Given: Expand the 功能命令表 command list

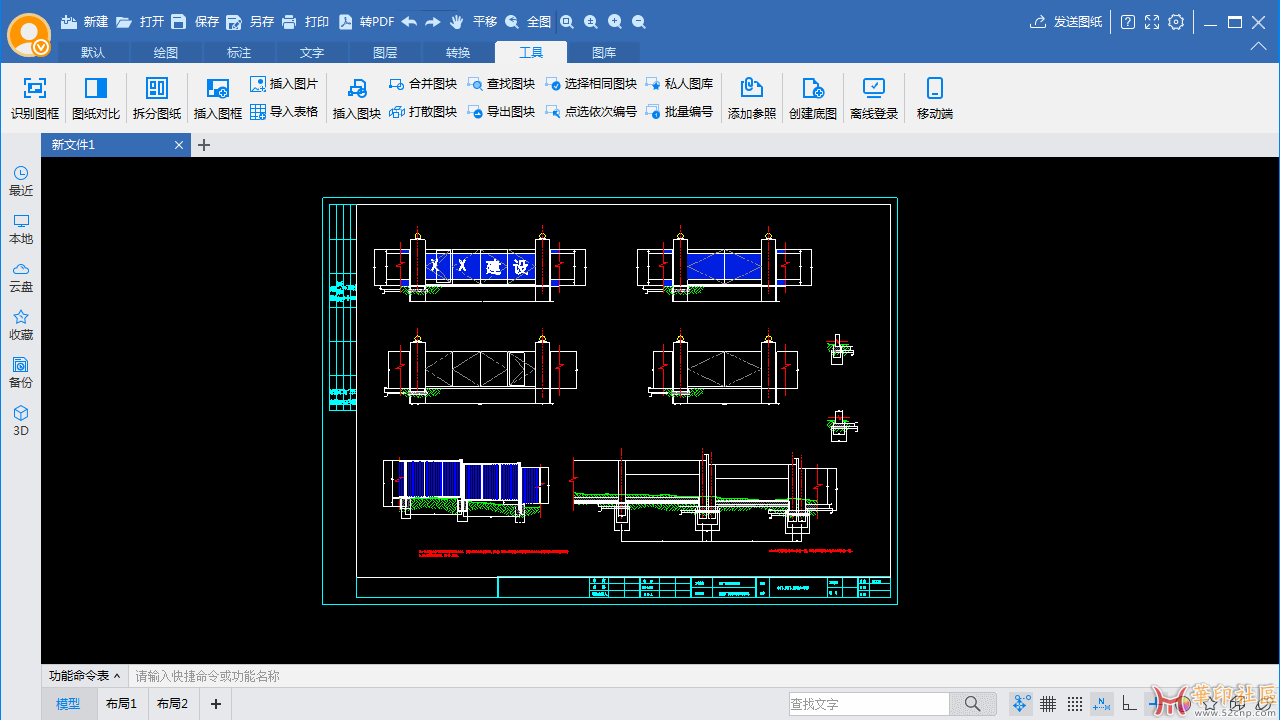Looking at the screenshot, I should [85, 676].
